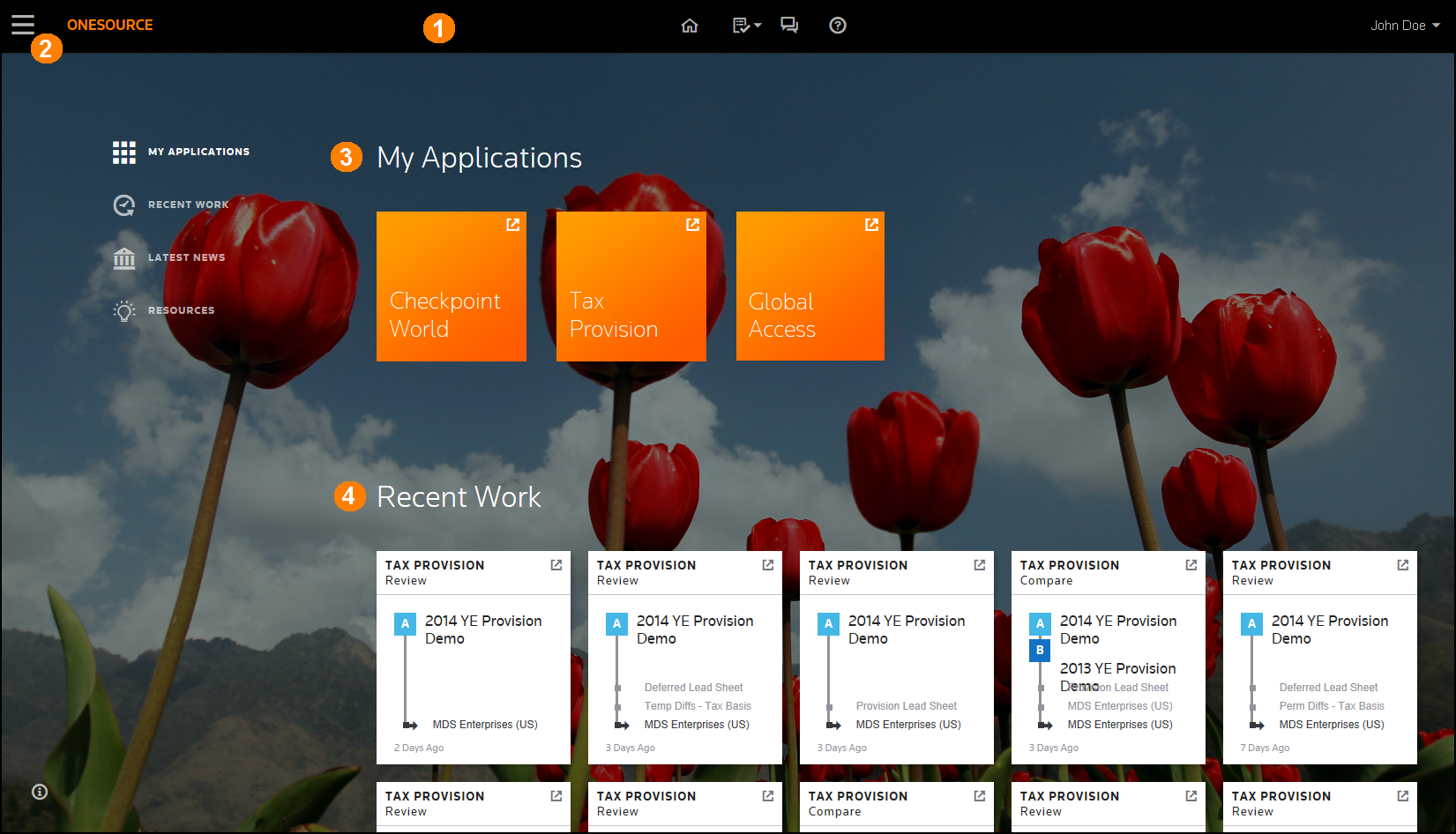Viewport: 1456px width, 834px height.
Task: Click the Latest News building icon
Action: pos(124,258)
